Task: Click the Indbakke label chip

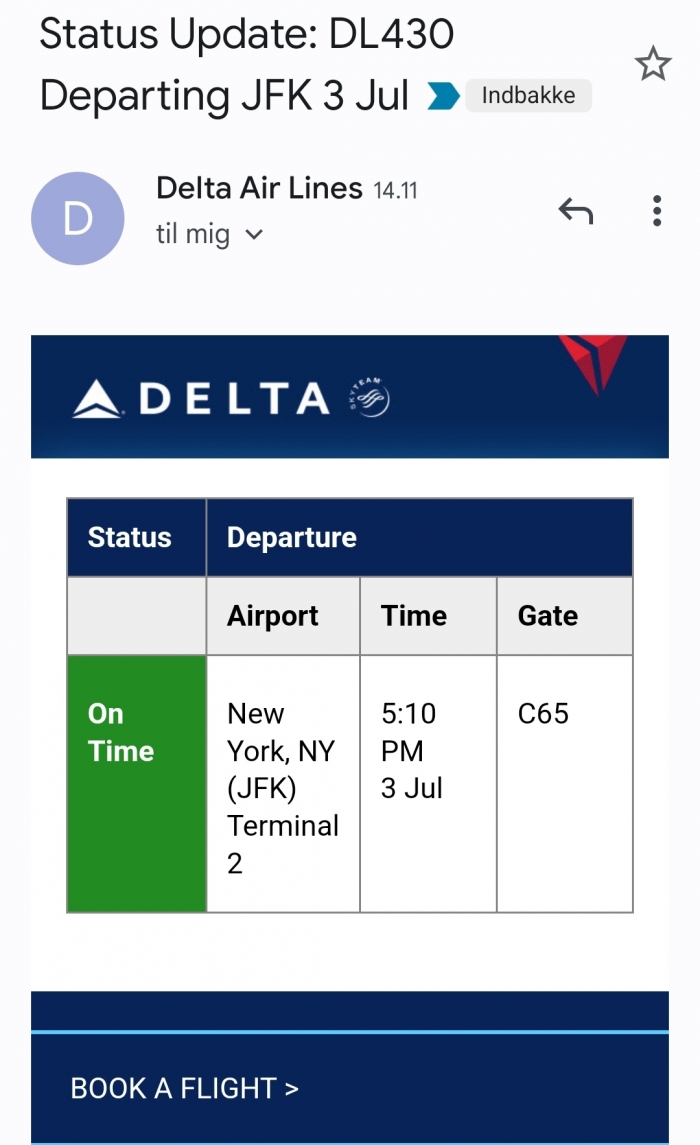Action: (528, 96)
